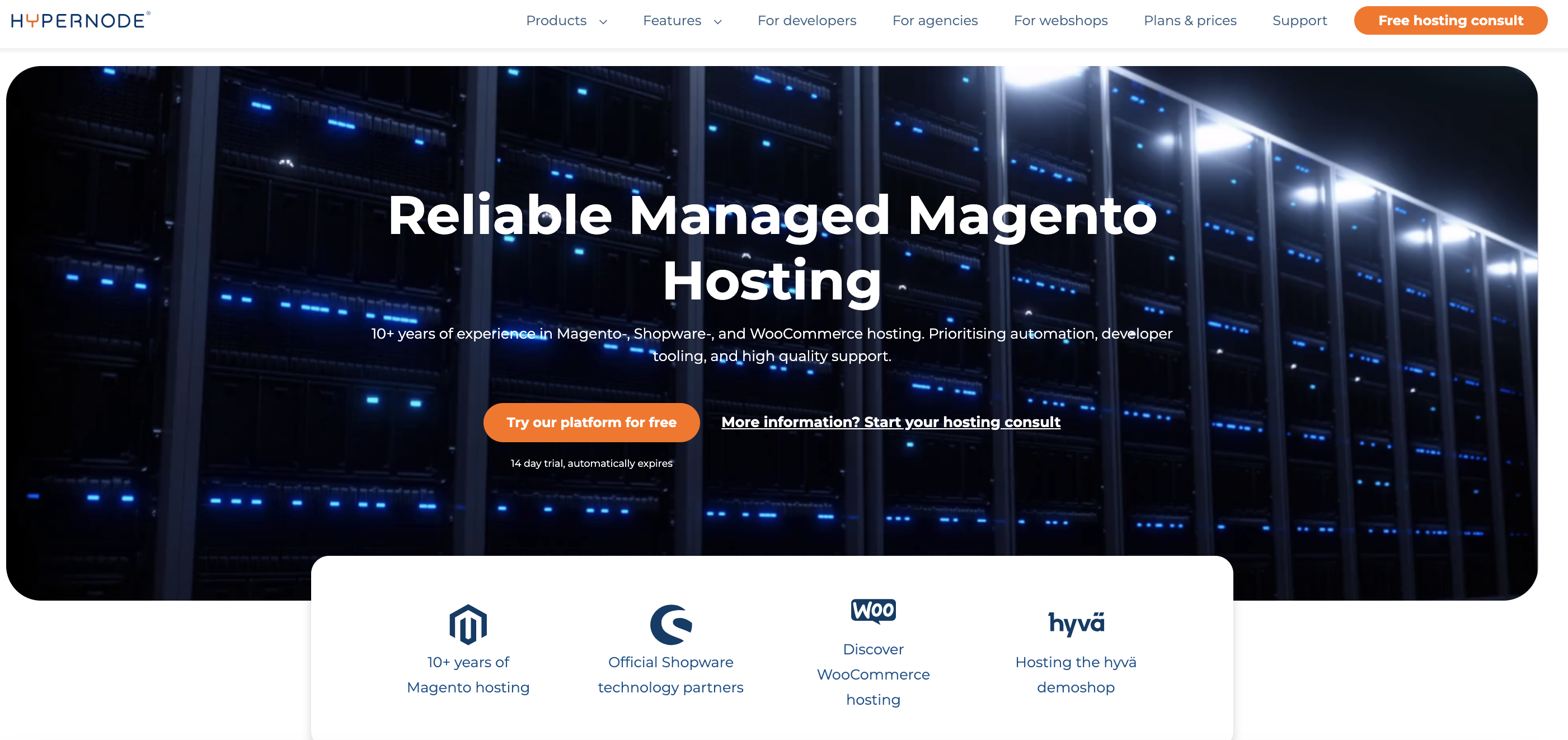Click the Magento logo icon
Viewport: 1568px width, 740px height.
(467, 624)
